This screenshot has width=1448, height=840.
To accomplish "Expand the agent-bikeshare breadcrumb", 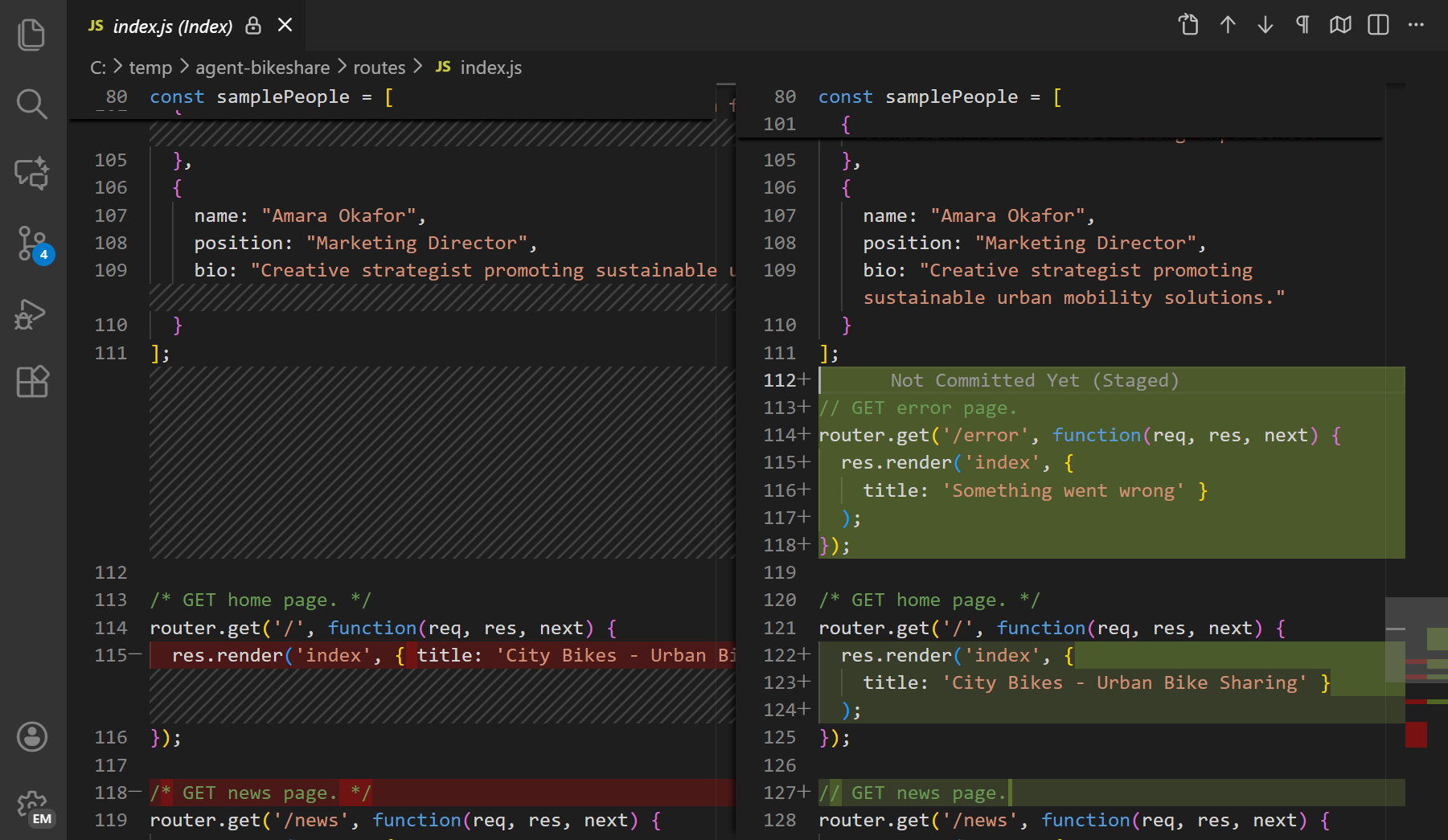I will coord(263,68).
